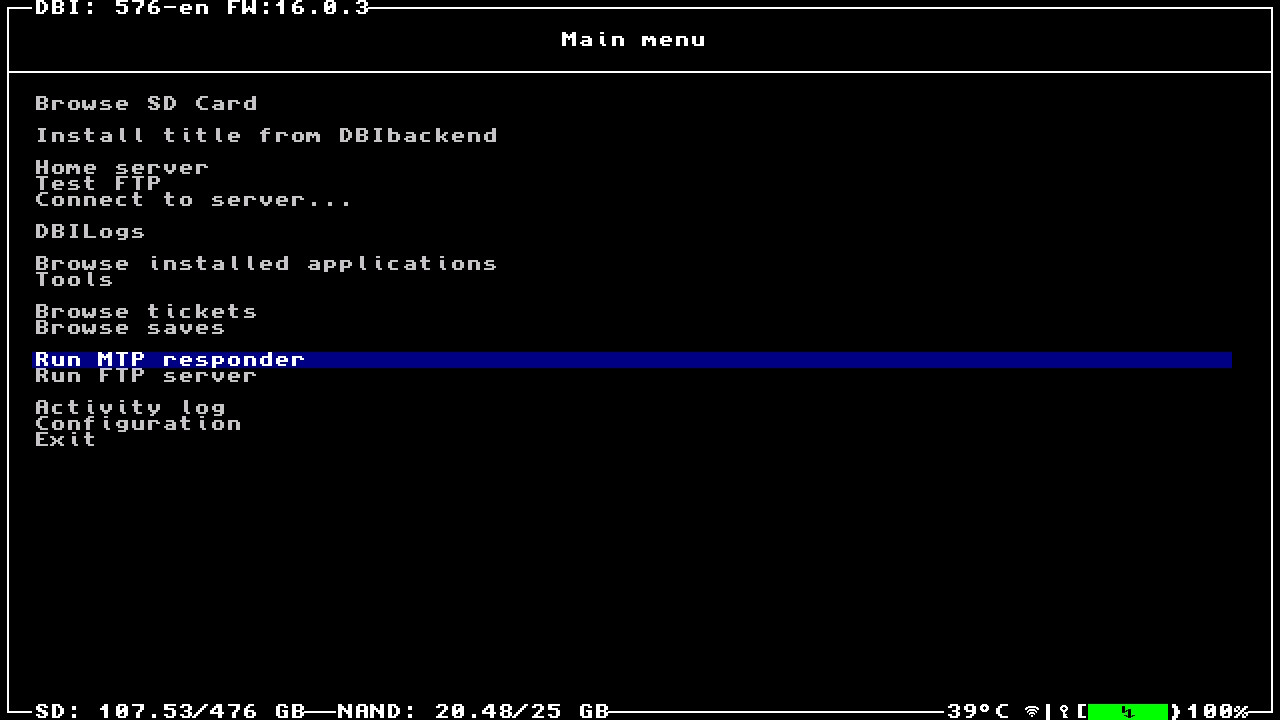This screenshot has height=720, width=1280.
Task: Click the Main menu title
Action: pos(634,39)
